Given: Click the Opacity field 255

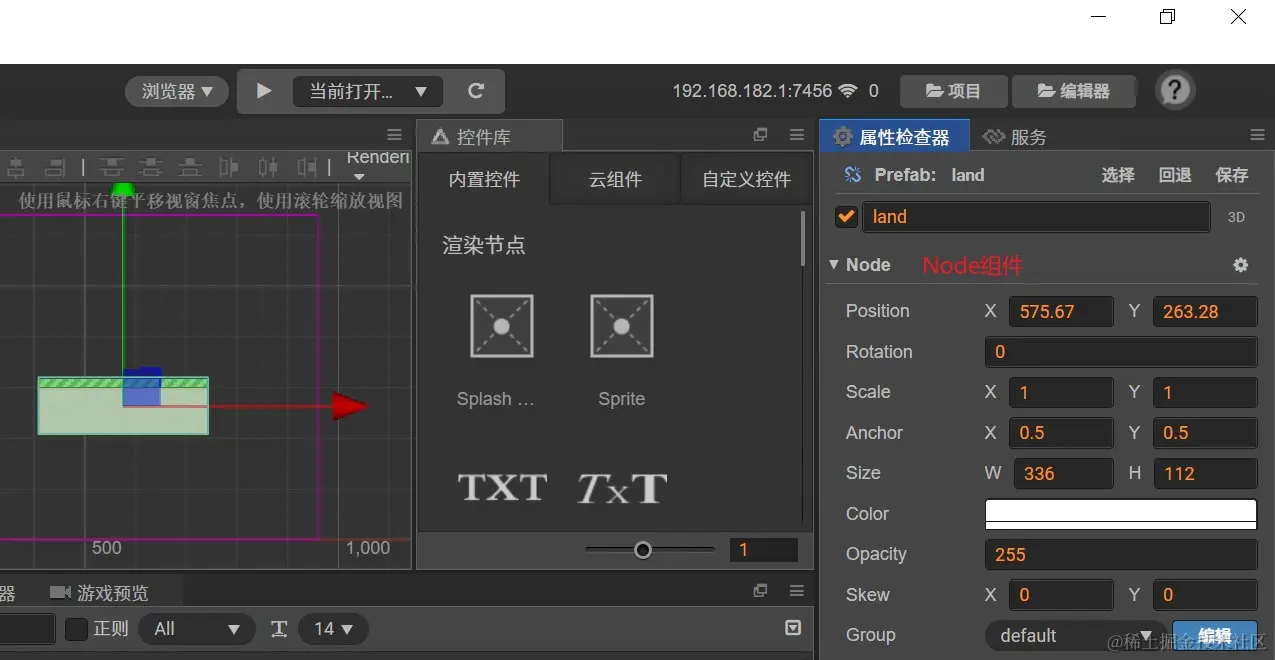Looking at the screenshot, I should pos(1121,554).
